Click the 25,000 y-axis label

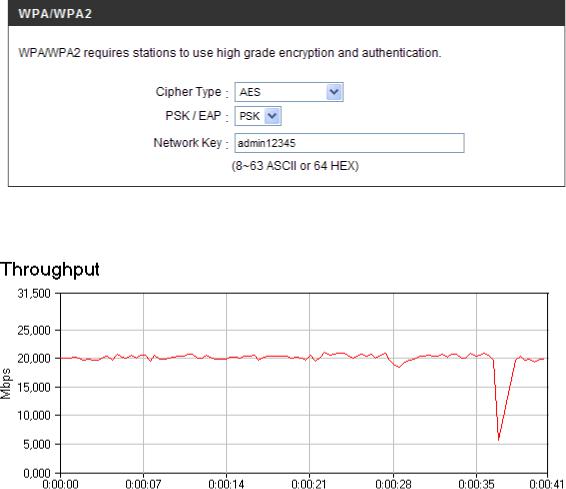coord(34,330)
